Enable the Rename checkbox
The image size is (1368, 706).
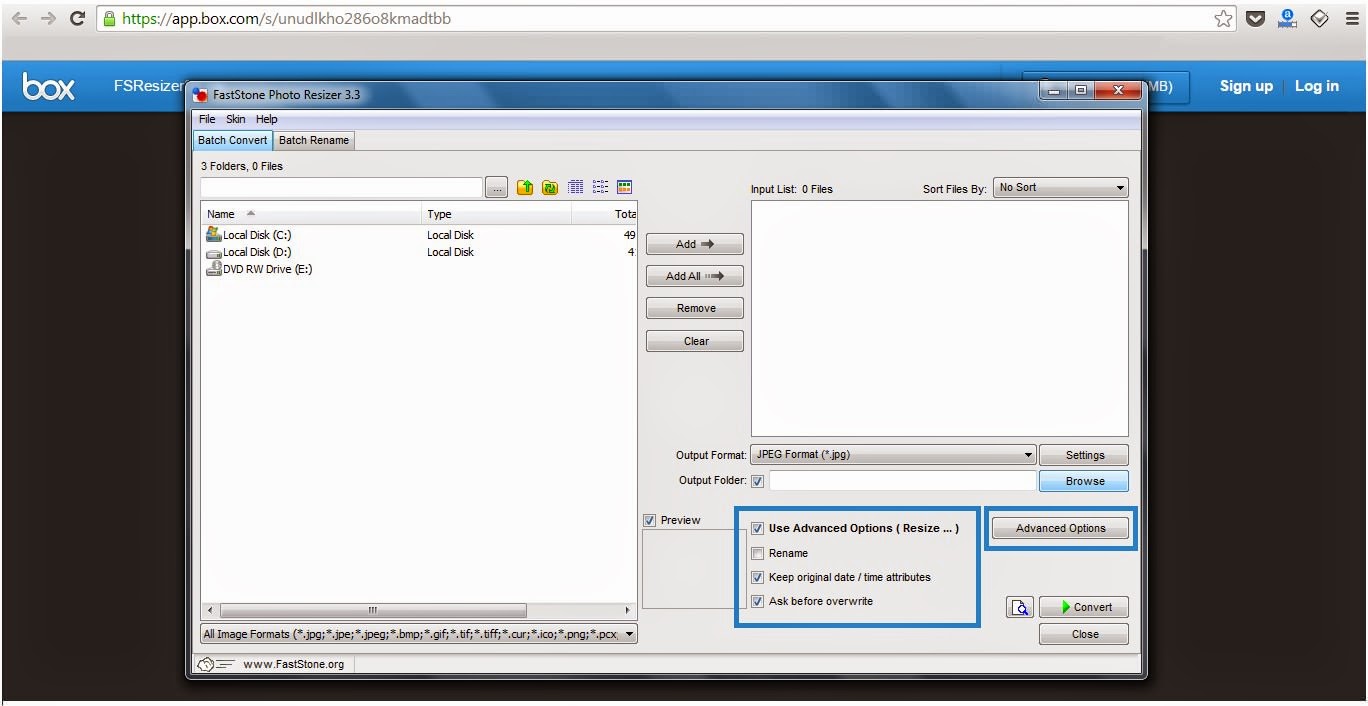click(x=758, y=553)
